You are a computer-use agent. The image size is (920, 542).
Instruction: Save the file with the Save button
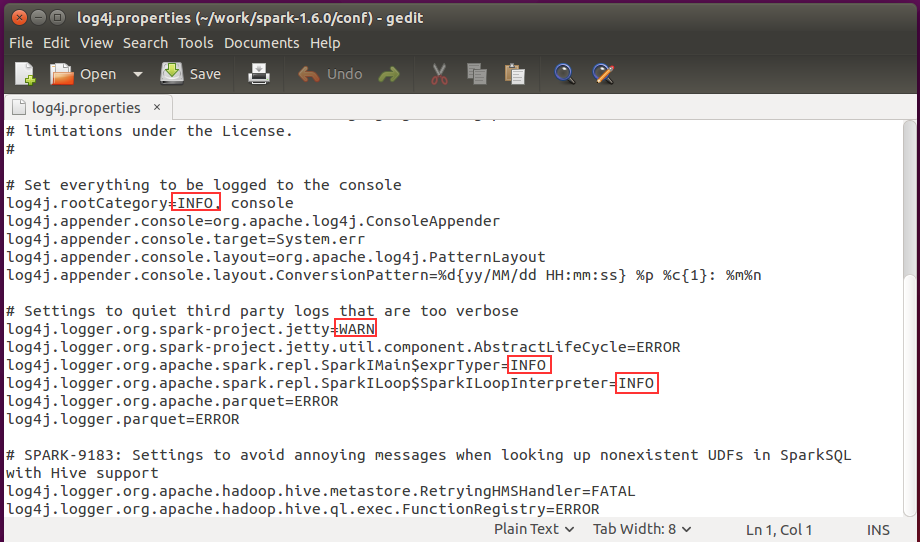(191, 74)
